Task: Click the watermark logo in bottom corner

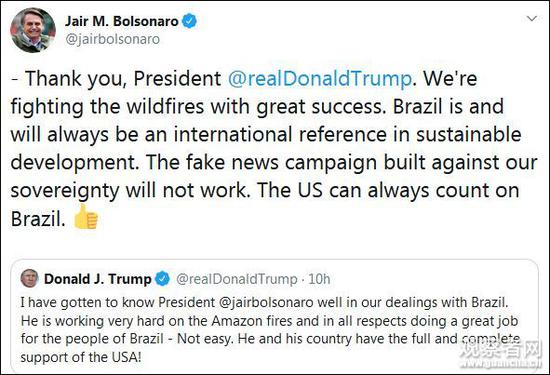Action: pyautogui.click(x=502, y=355)
